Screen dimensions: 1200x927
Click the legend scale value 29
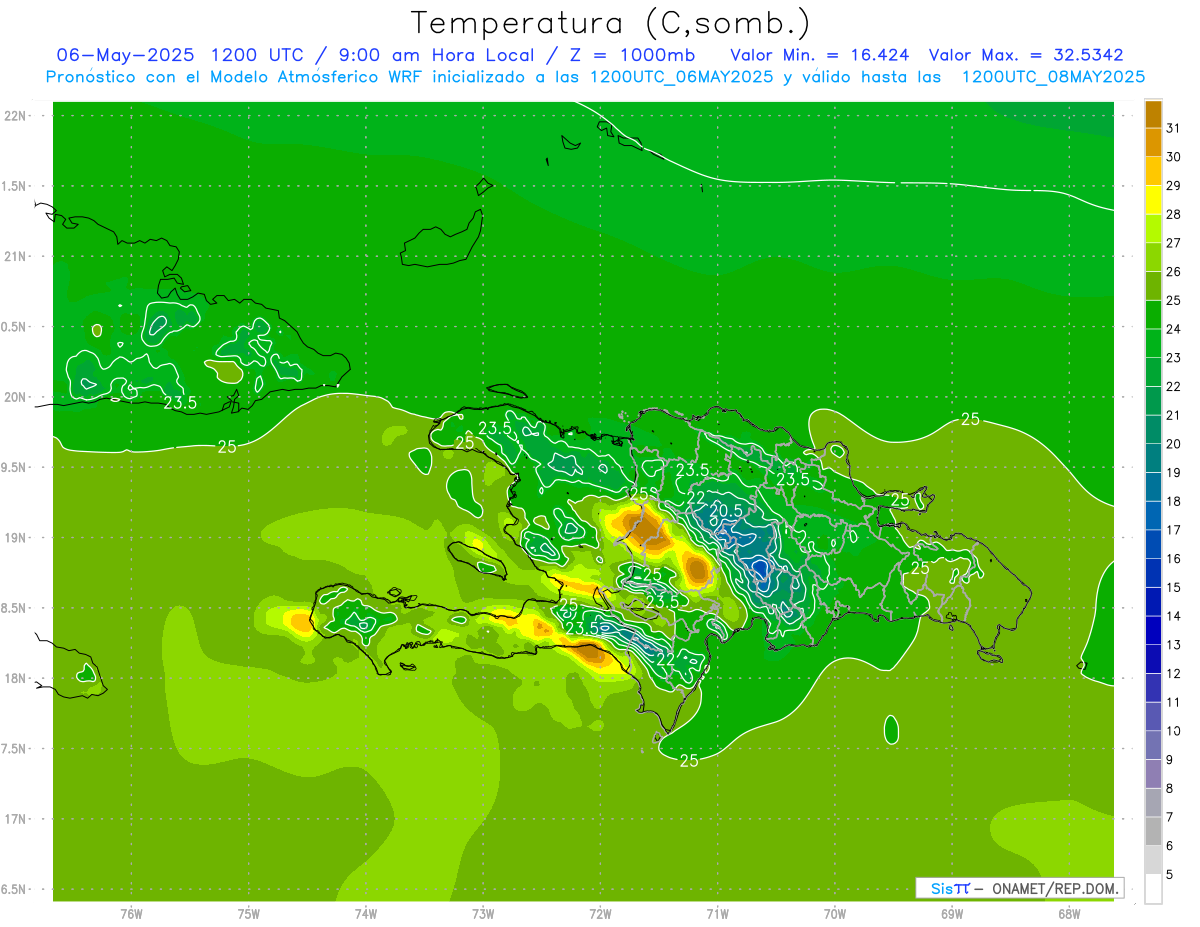tap(1173, 186)
